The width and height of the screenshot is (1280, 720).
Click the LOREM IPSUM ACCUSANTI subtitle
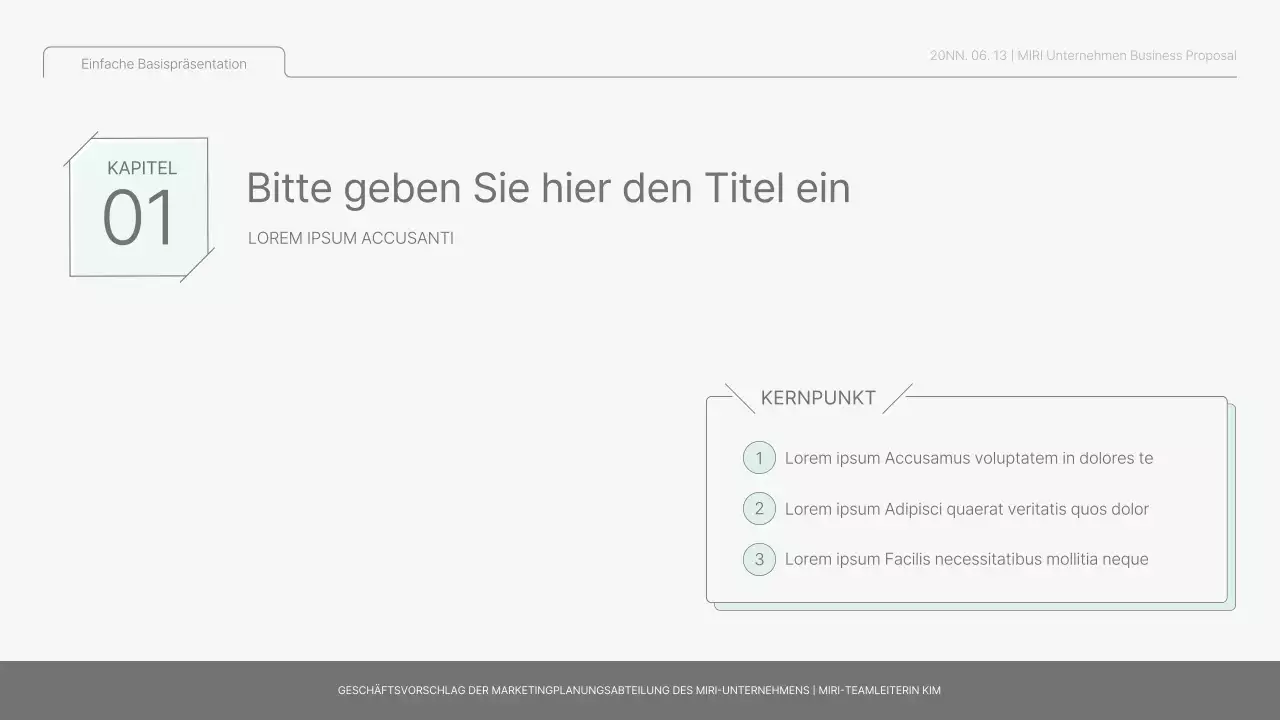tap(351, 238)
